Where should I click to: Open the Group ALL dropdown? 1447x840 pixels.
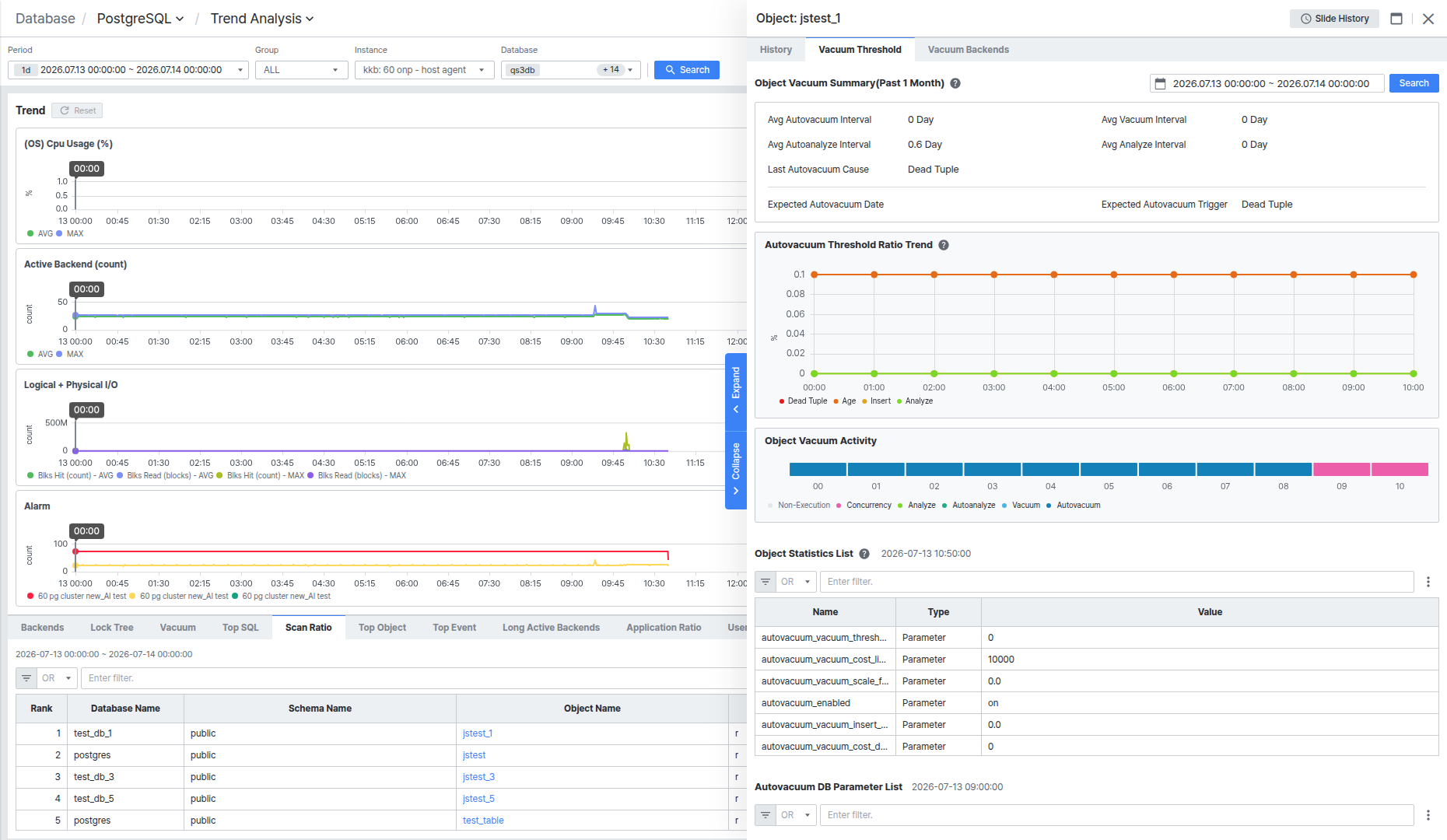[x=302, y=70]
